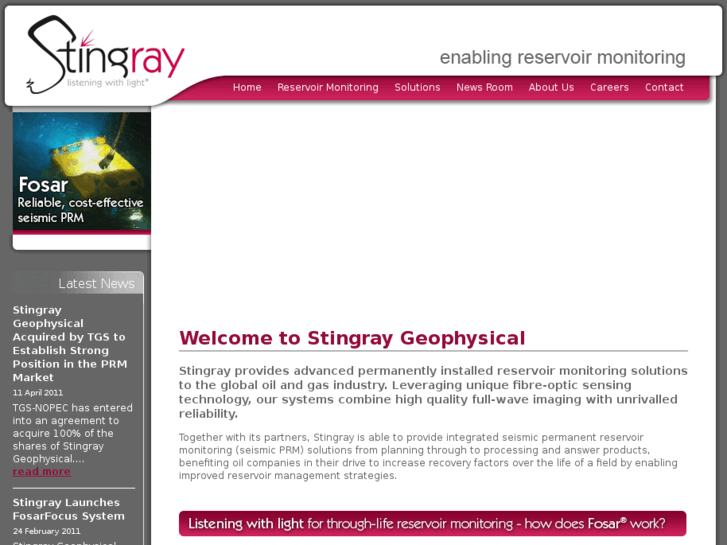Click the Stingray logo
The height and width of the screenshot is (545, 727).
click(x=105, y=55)
